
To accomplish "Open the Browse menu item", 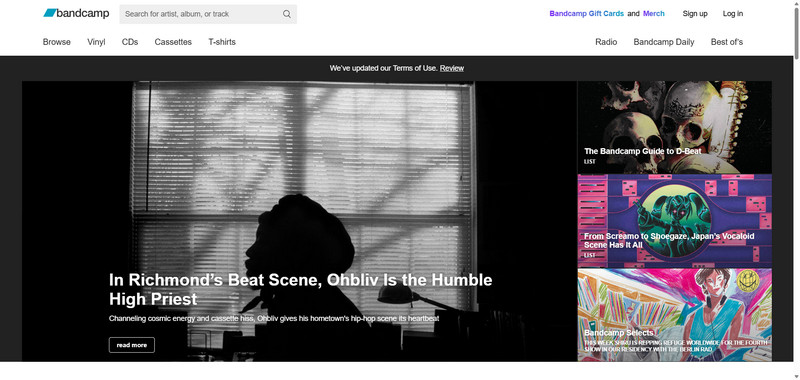I will coord(57,42).
